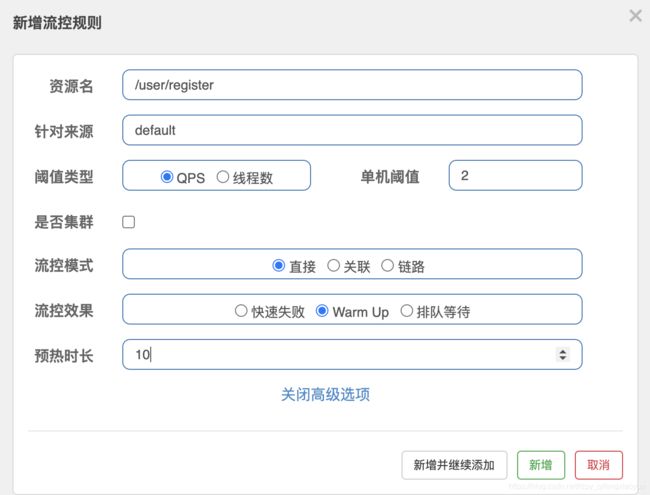This screenshot has height=495, width=650.
Task: Select 直接 flow control mode
Action: point(279,266)
